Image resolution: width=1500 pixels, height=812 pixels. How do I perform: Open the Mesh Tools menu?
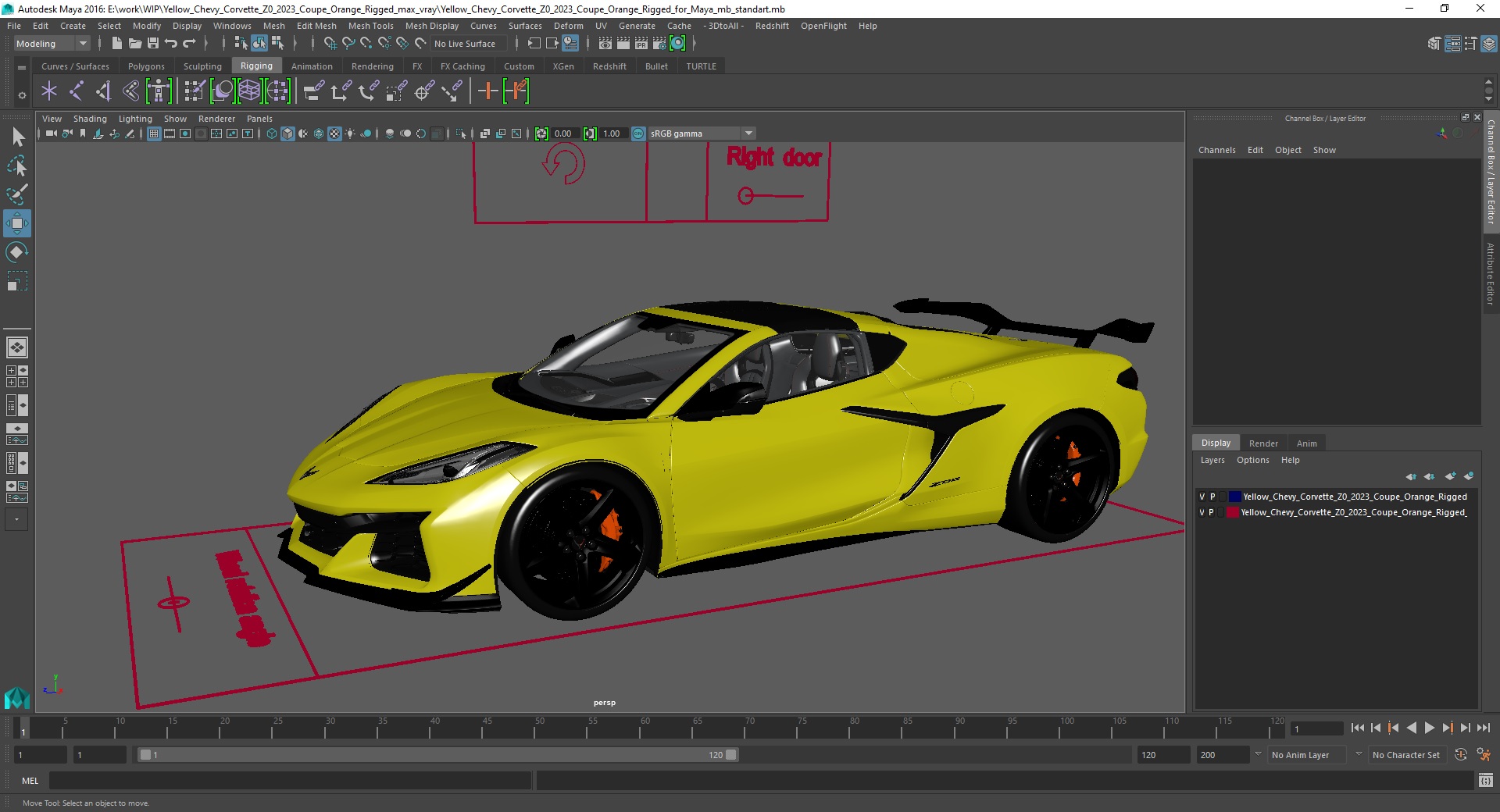pyautogui.click(x=371, y=26)
